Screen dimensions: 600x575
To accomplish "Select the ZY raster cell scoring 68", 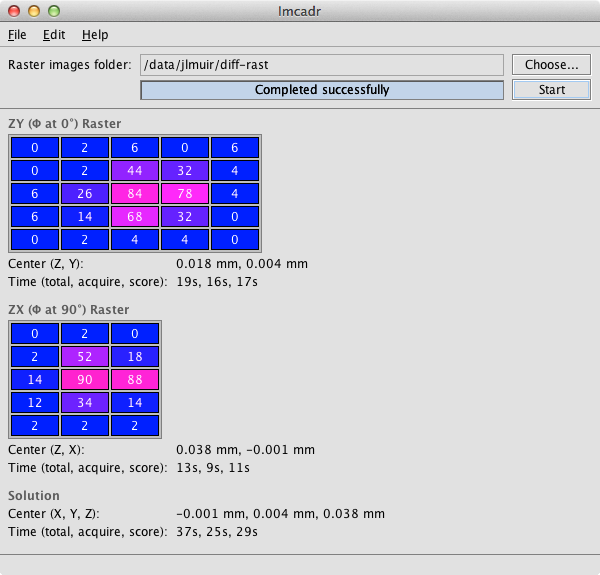I will (135, 217).
